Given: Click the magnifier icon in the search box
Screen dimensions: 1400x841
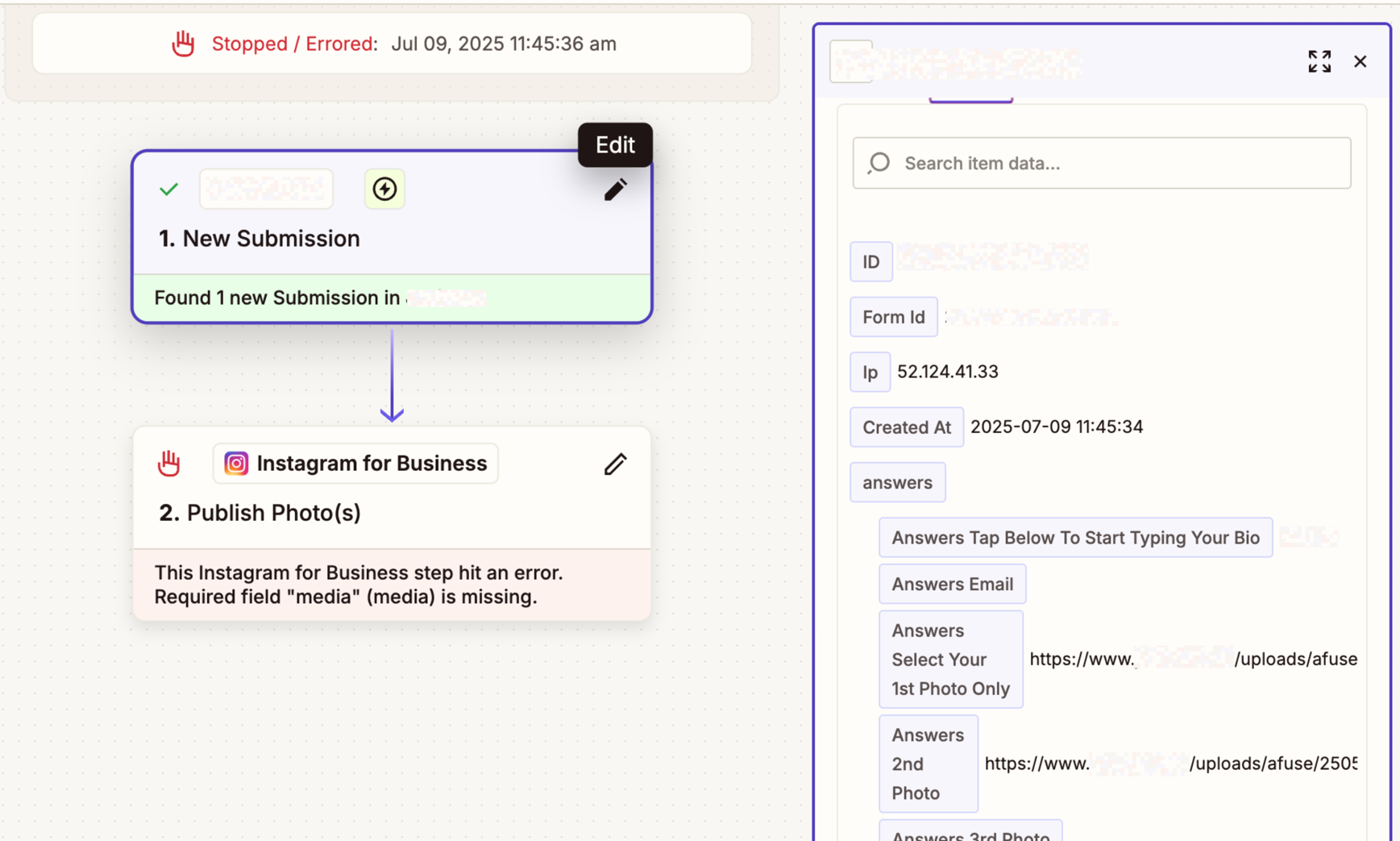Looking at the screenshot, I should (x=879, y=163).
